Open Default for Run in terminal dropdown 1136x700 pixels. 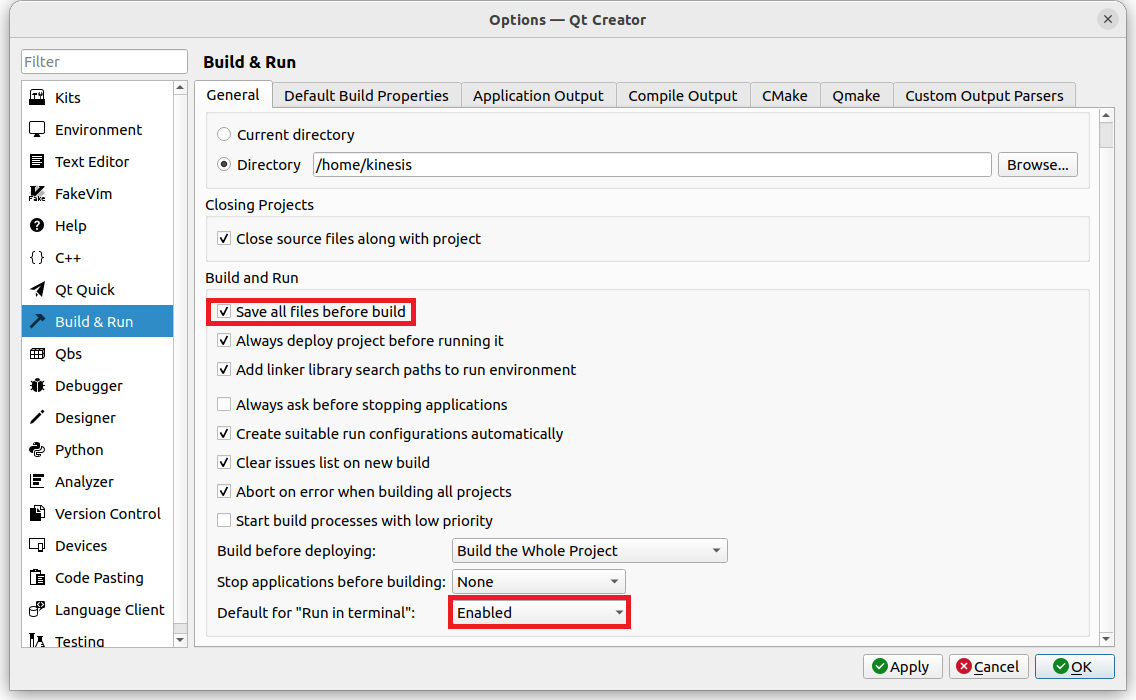click(x=538, y=613)
